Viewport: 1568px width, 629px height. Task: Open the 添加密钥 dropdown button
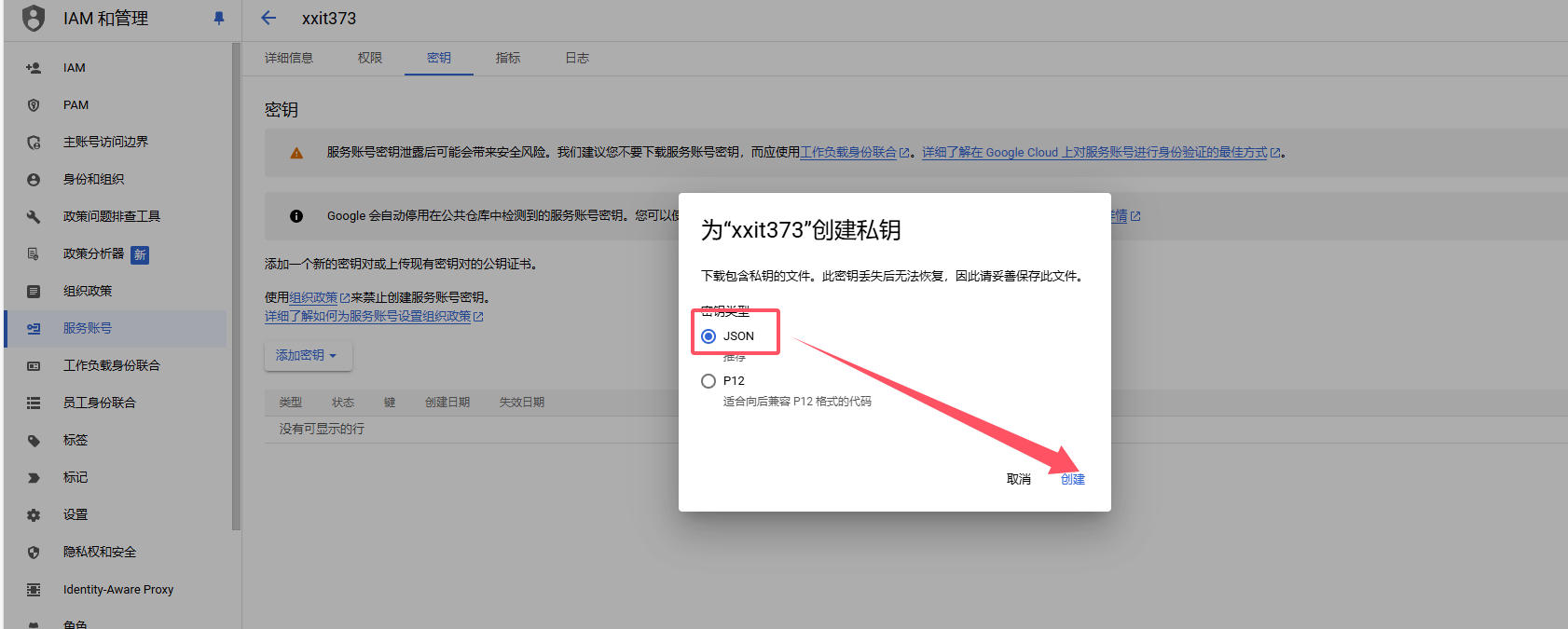tap(308, 355)
